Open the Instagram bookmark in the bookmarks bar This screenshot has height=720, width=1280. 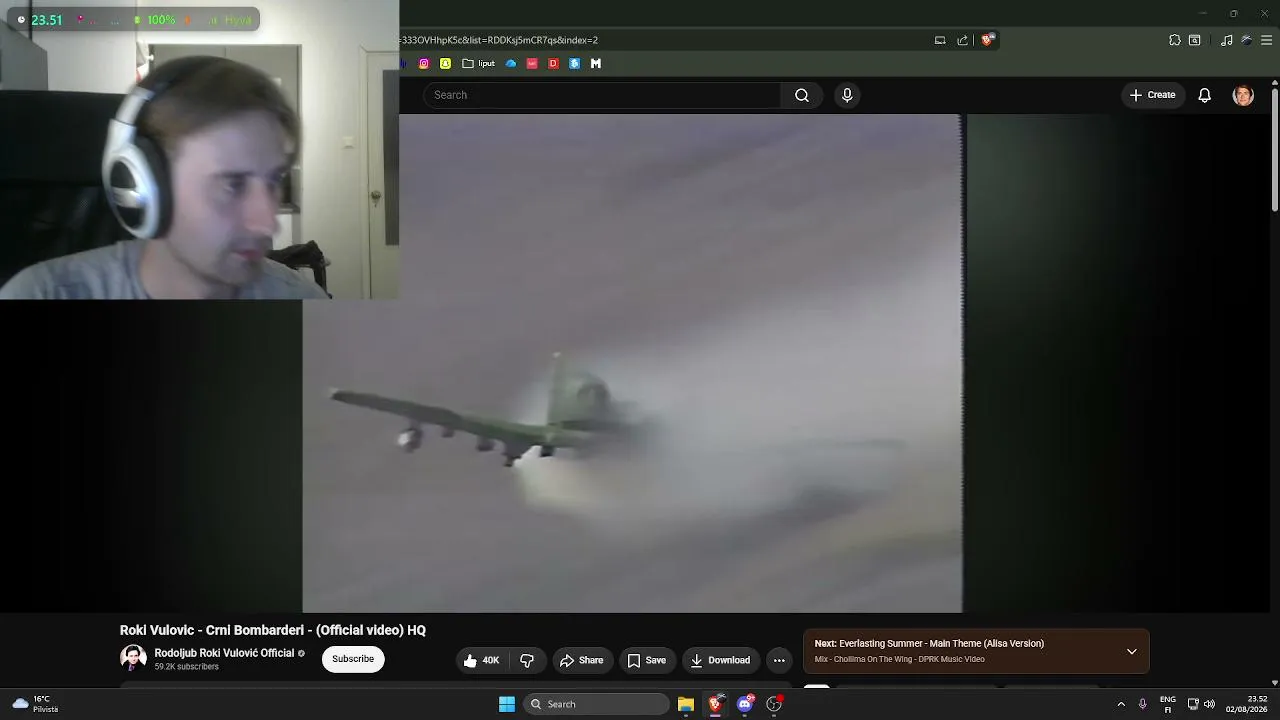click(424, 63)
